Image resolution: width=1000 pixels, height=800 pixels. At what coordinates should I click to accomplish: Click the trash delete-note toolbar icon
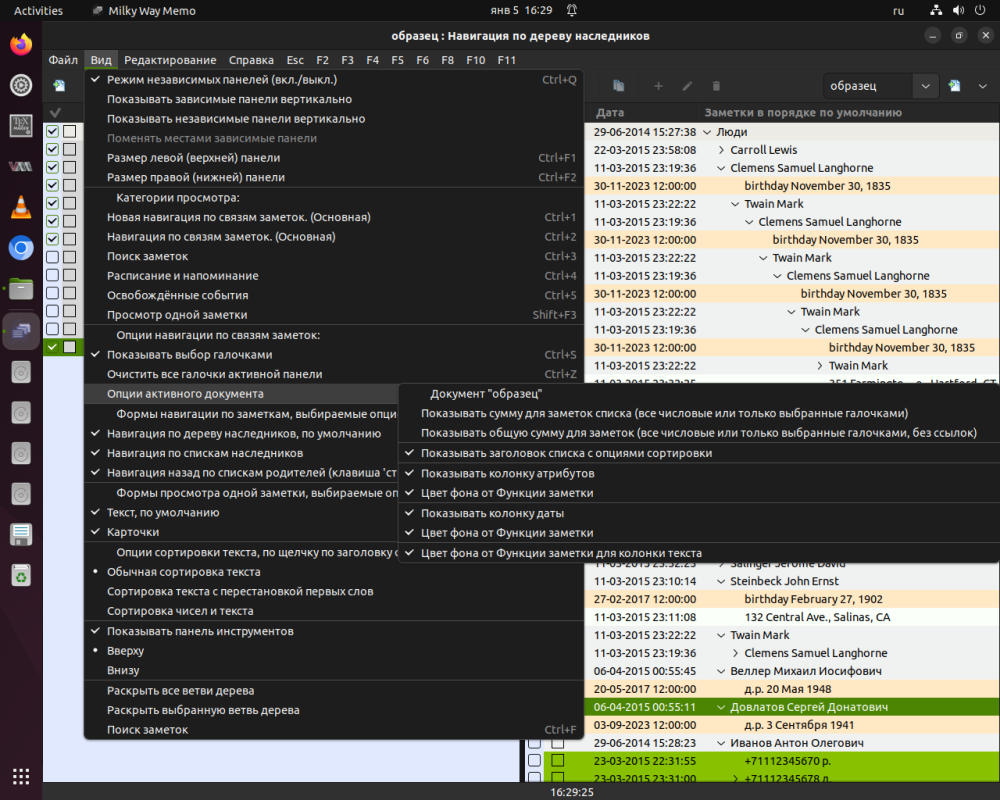pos(716,86)
